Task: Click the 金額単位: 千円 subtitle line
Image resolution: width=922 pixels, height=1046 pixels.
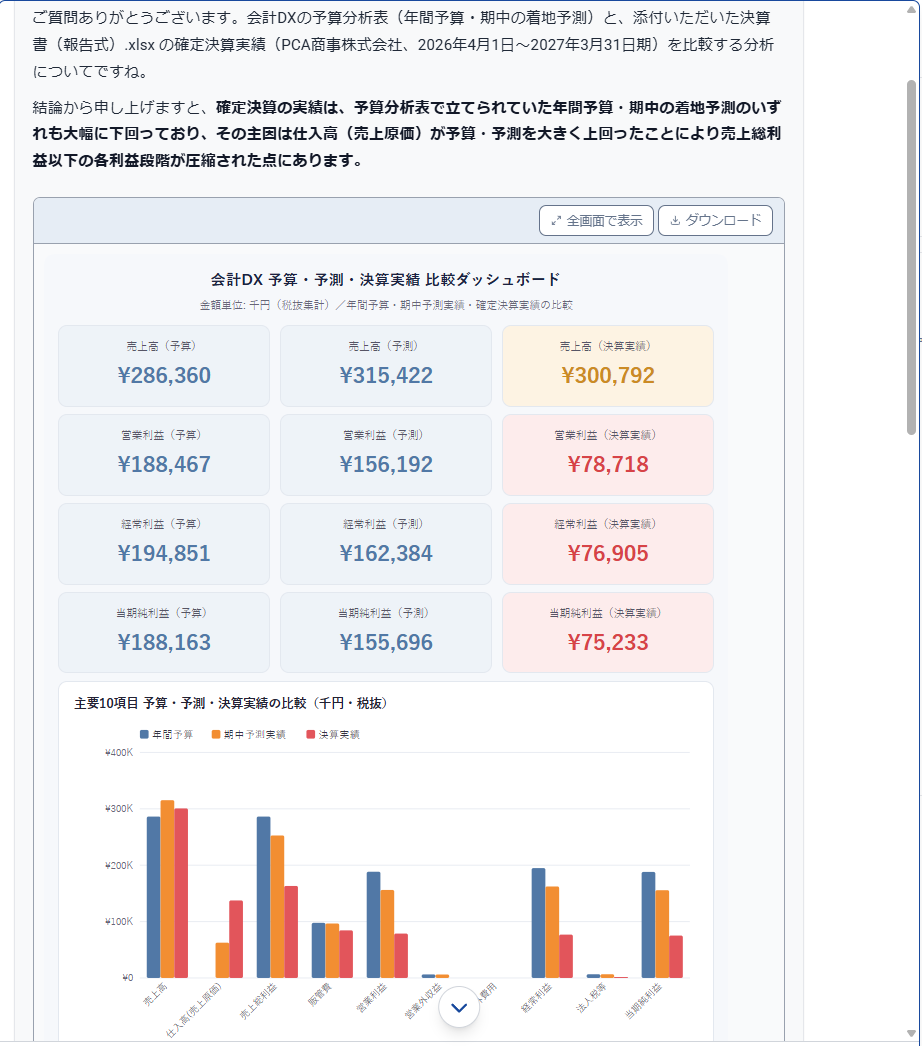Action: pos(386,305)
